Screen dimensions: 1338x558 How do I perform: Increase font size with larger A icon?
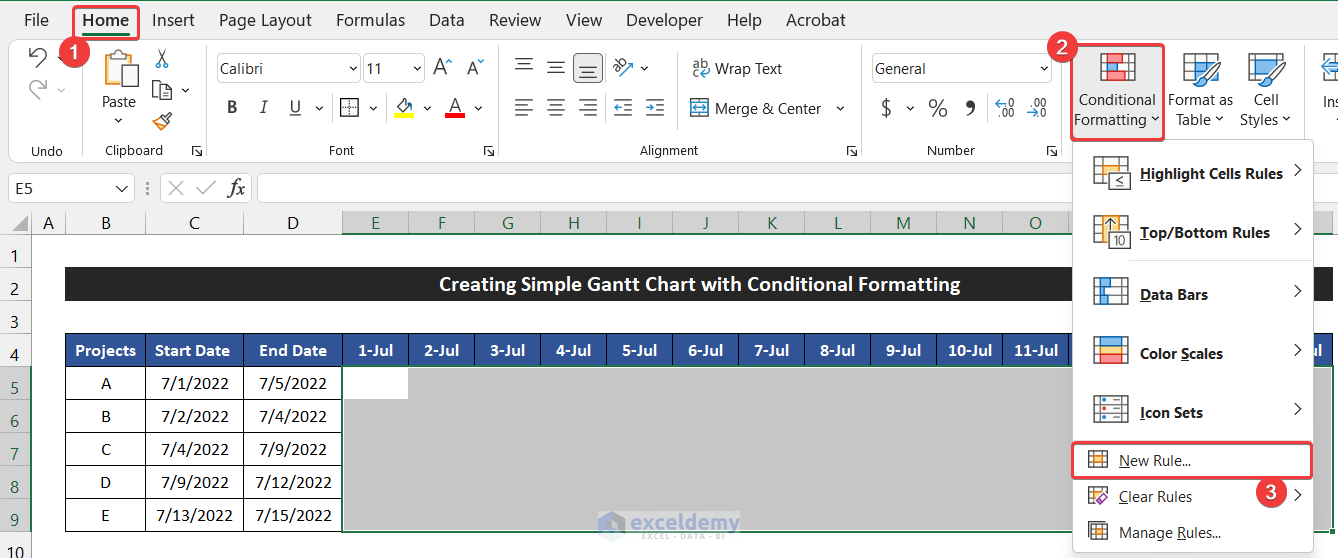click(442, 68)
